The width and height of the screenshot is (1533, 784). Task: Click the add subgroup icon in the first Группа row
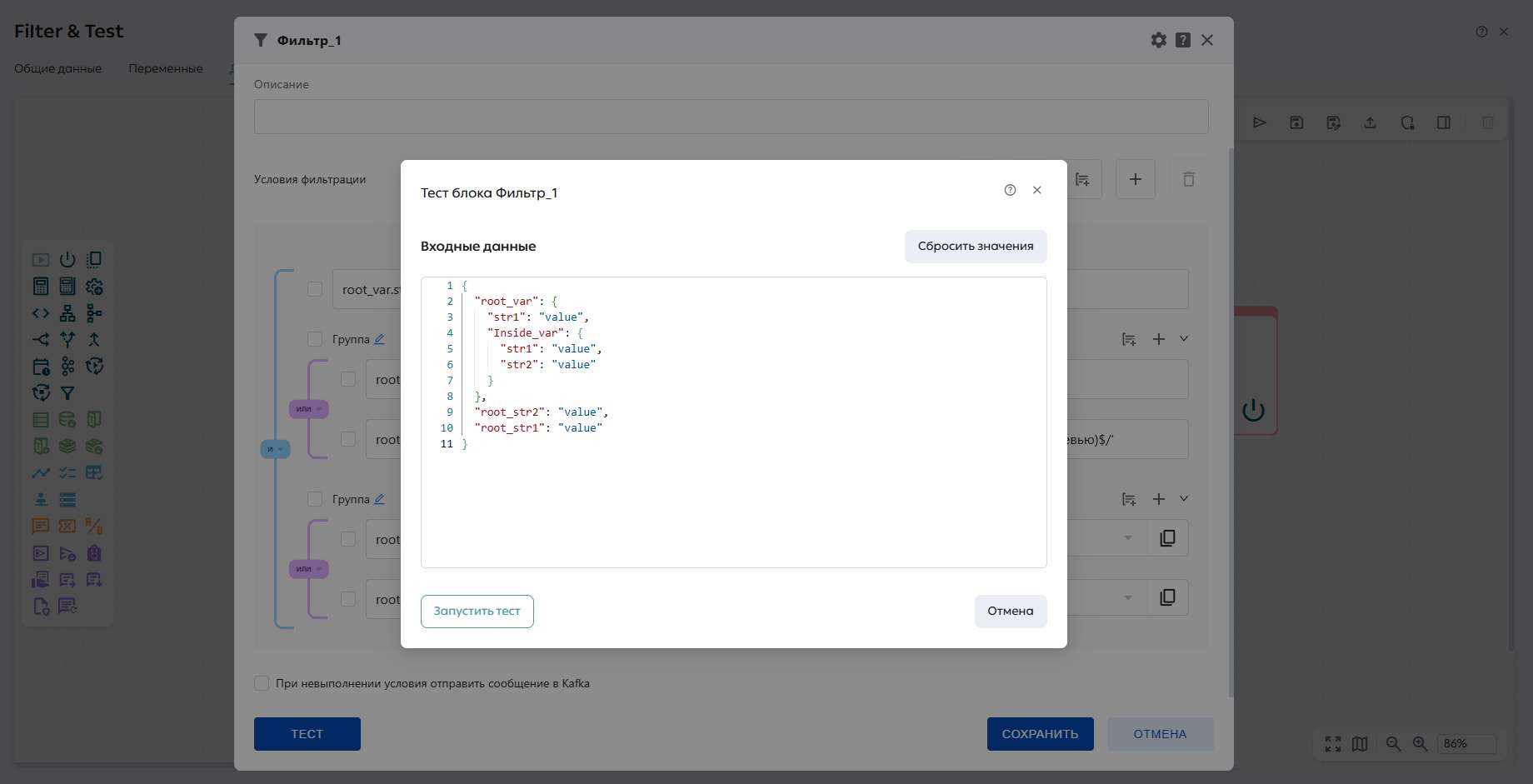1129,339
